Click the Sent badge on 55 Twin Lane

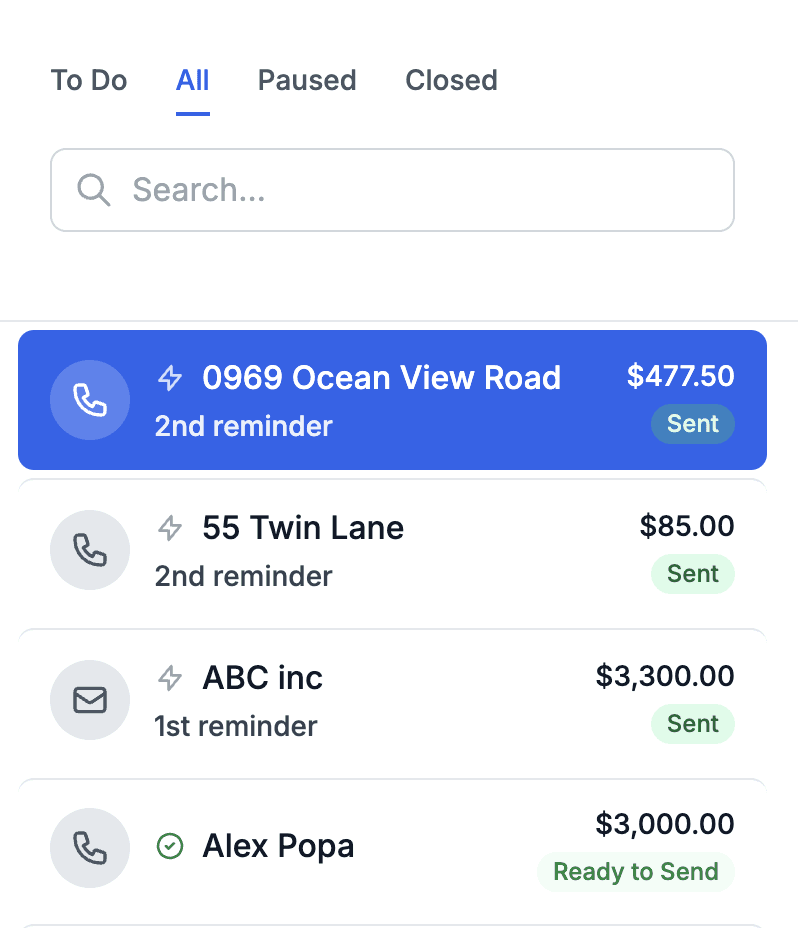click(693, 574)
